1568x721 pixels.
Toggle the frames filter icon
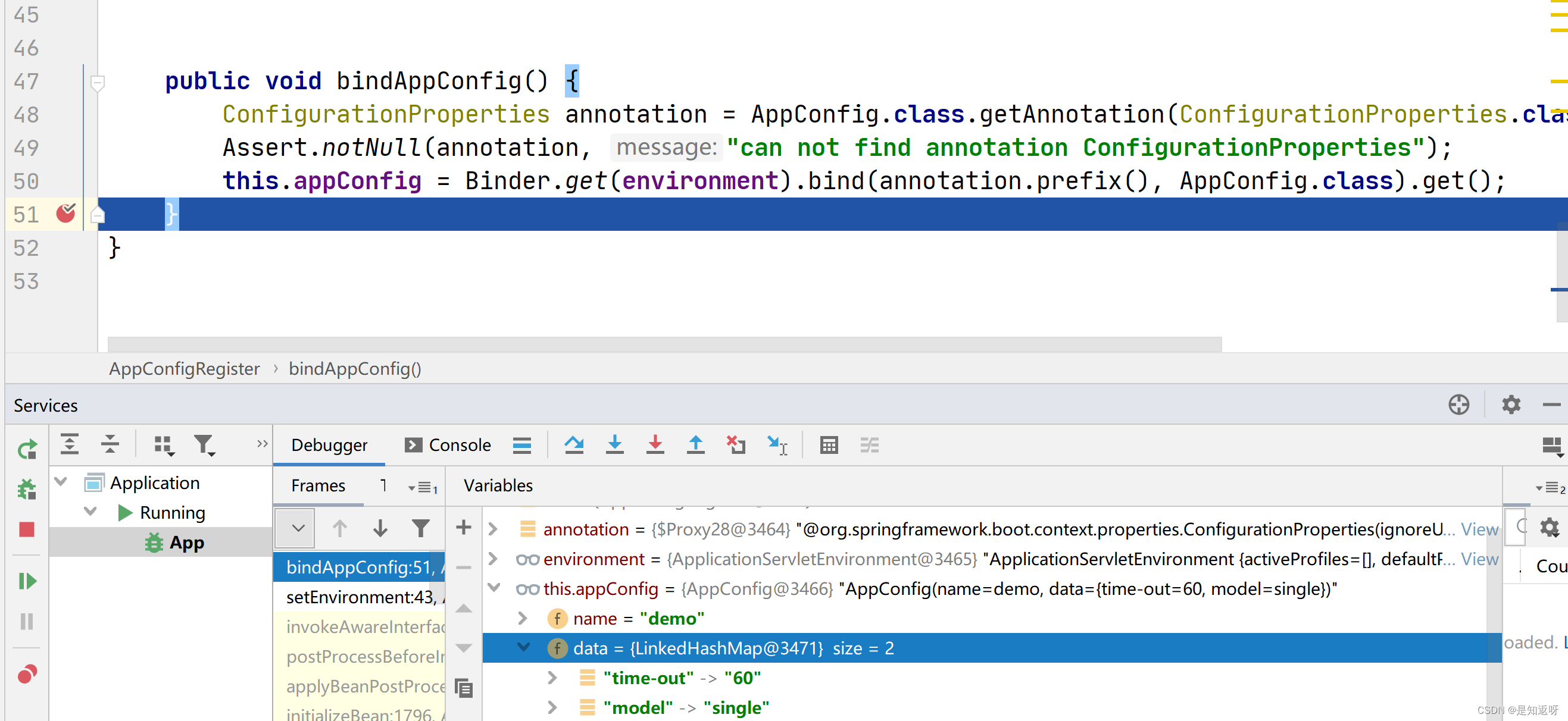420,528
